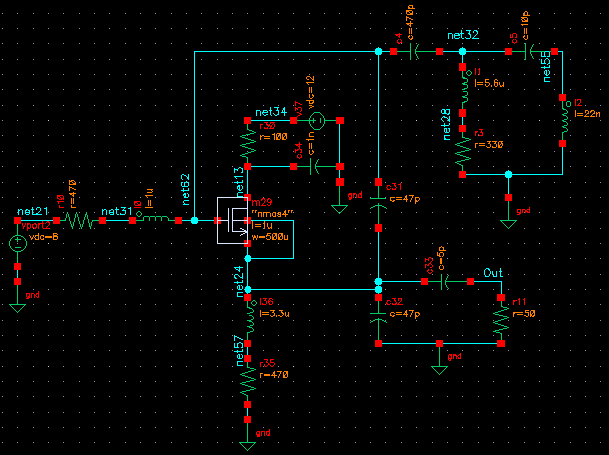Select capacitor c31 symbol
Screen dimensions: 609x455
[379, 204]
